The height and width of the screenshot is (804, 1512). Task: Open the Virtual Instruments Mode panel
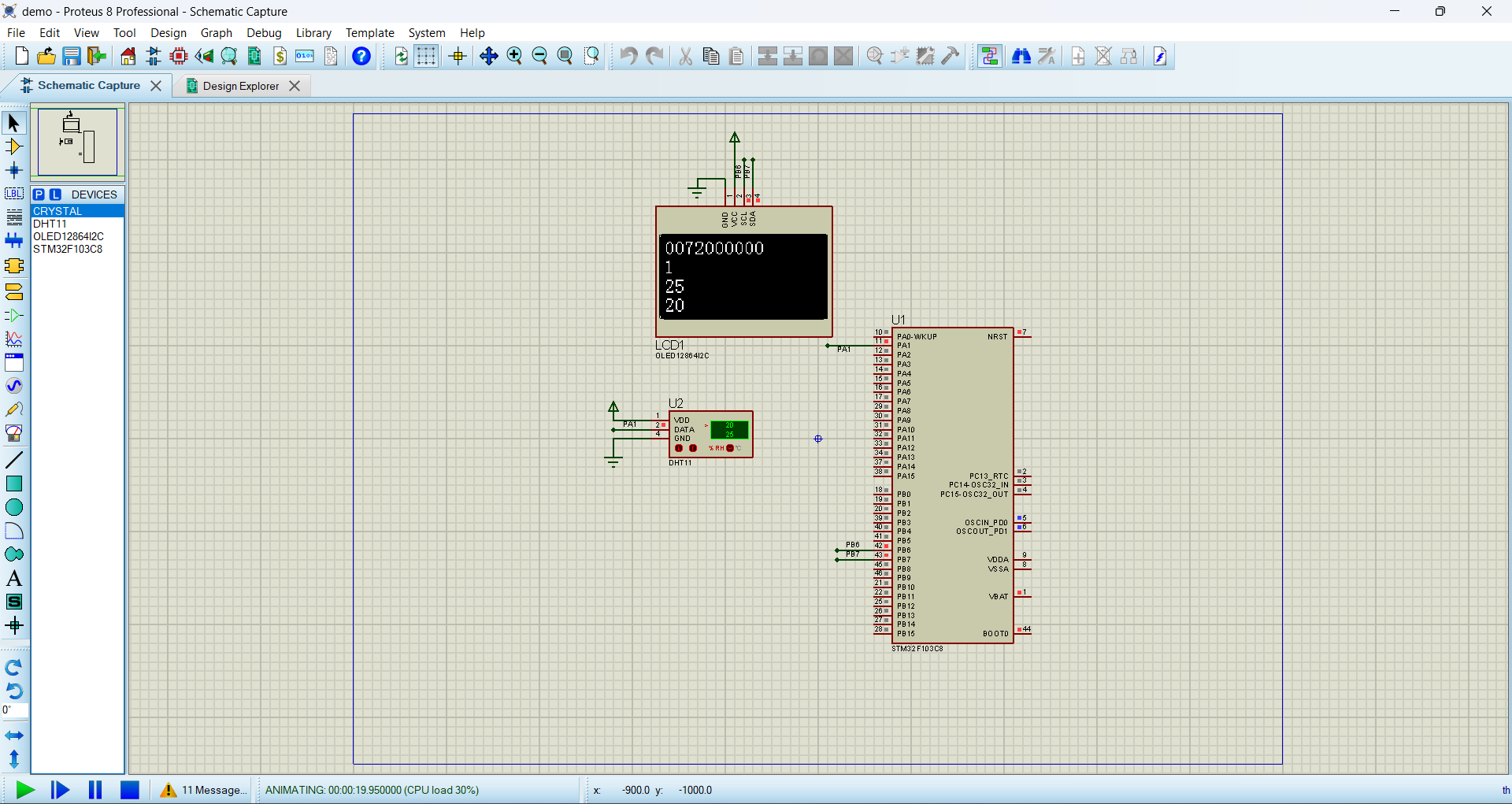(13, 432)
